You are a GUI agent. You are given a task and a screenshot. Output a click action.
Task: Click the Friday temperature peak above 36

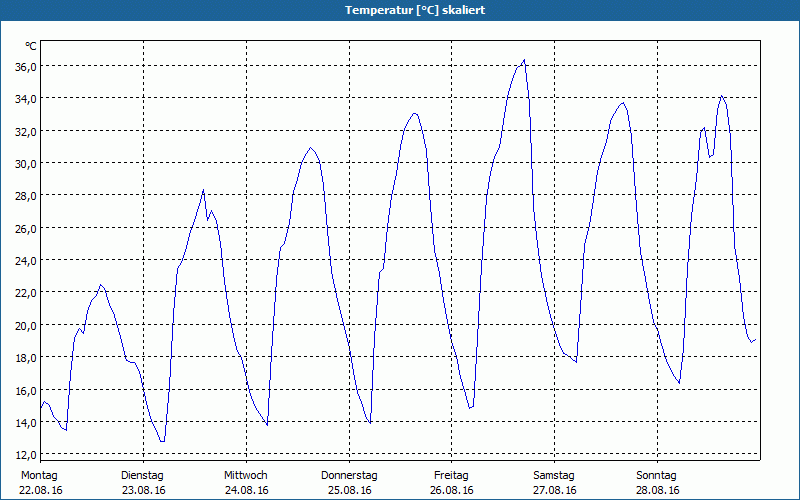click(524, 61)
